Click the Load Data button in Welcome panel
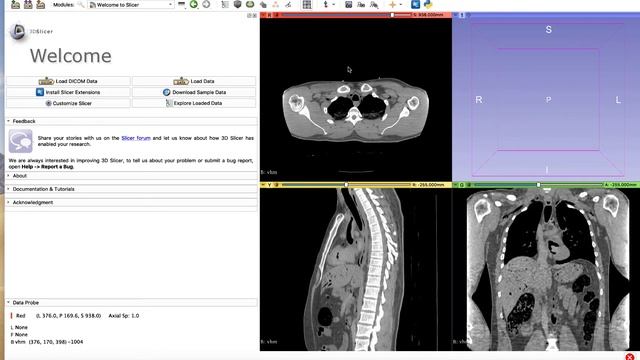This screenshot has height=360, width=640. pyautogui.click(x=194, y=81)
